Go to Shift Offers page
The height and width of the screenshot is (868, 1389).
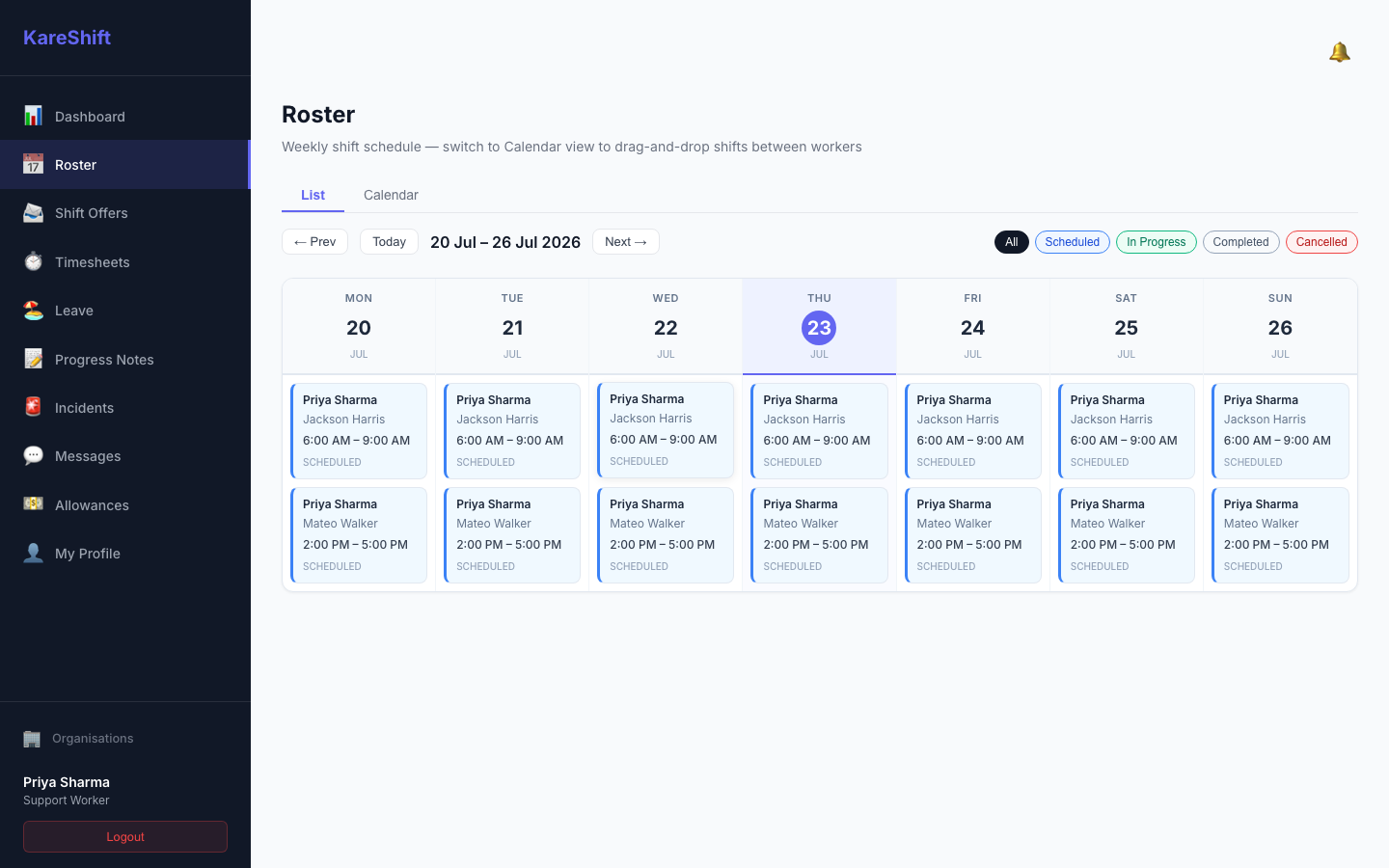tap(125, 213)
